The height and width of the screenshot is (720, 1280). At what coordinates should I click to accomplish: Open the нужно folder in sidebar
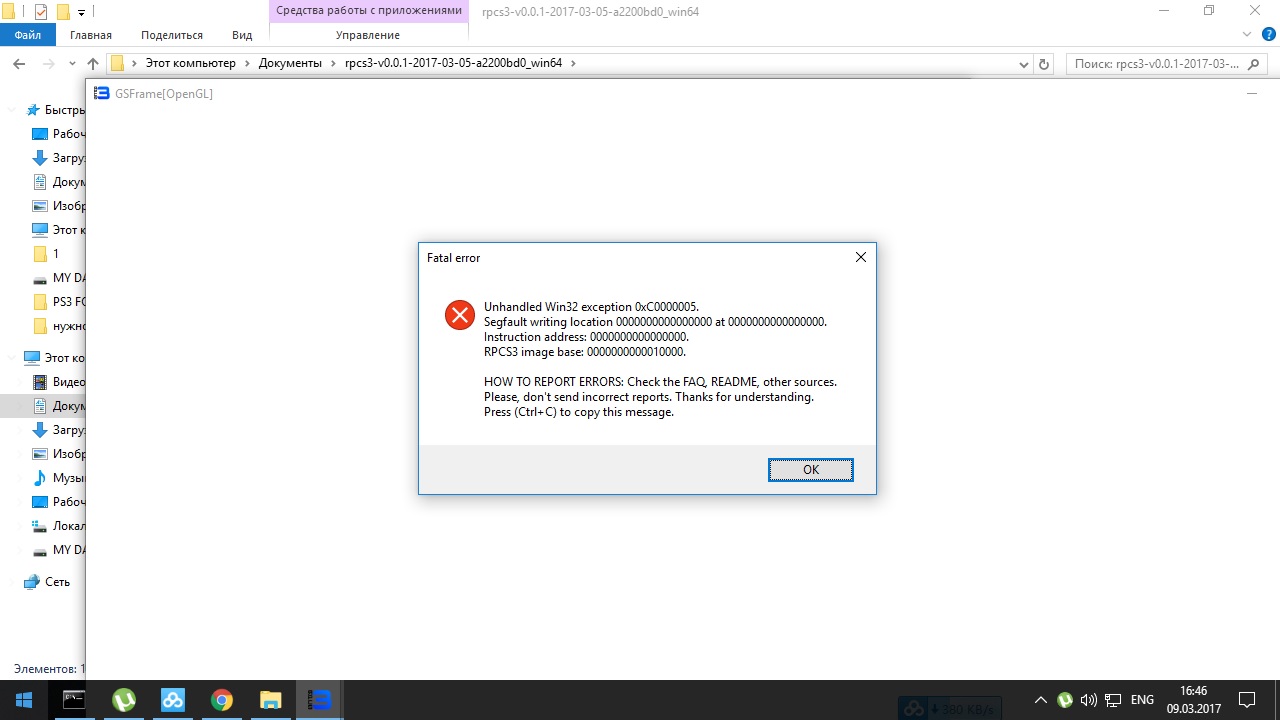[x=59, y=326]
